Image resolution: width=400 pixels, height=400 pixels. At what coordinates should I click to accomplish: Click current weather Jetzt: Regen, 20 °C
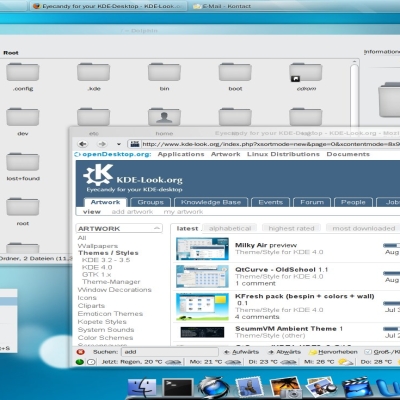pyautogui.click(x=141, y=362)
